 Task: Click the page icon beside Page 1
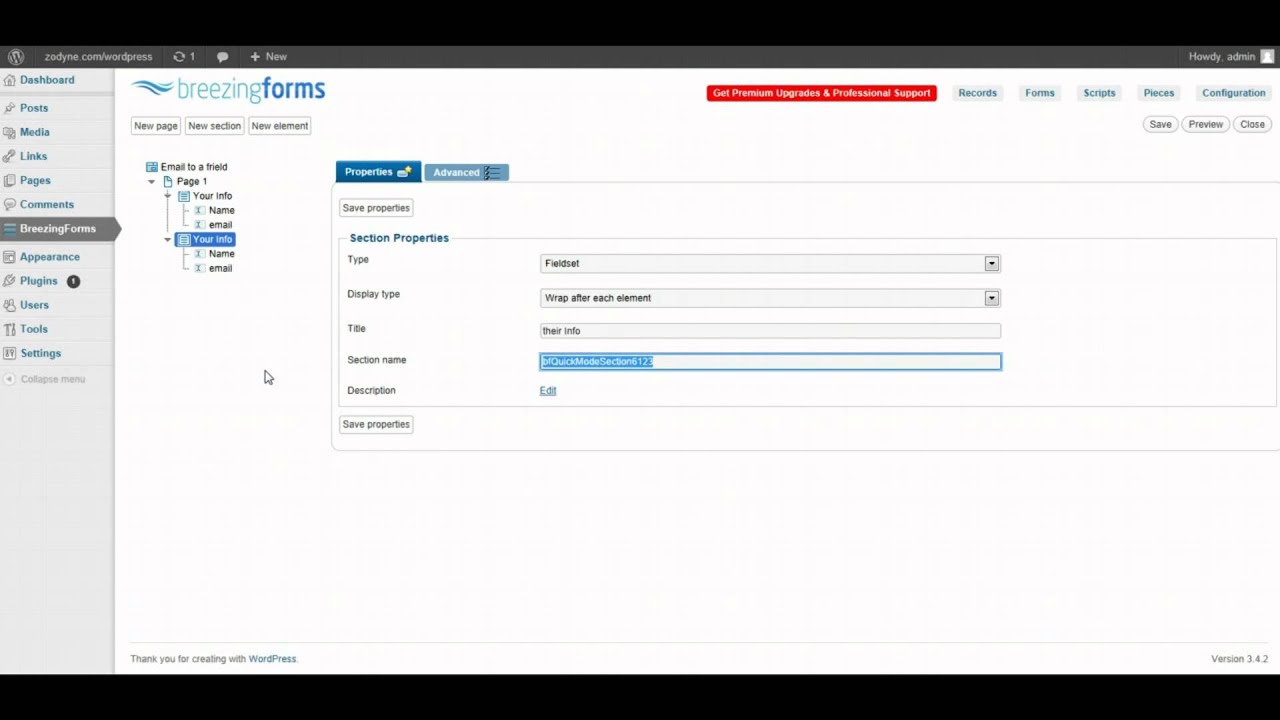(x=168, y=182)
